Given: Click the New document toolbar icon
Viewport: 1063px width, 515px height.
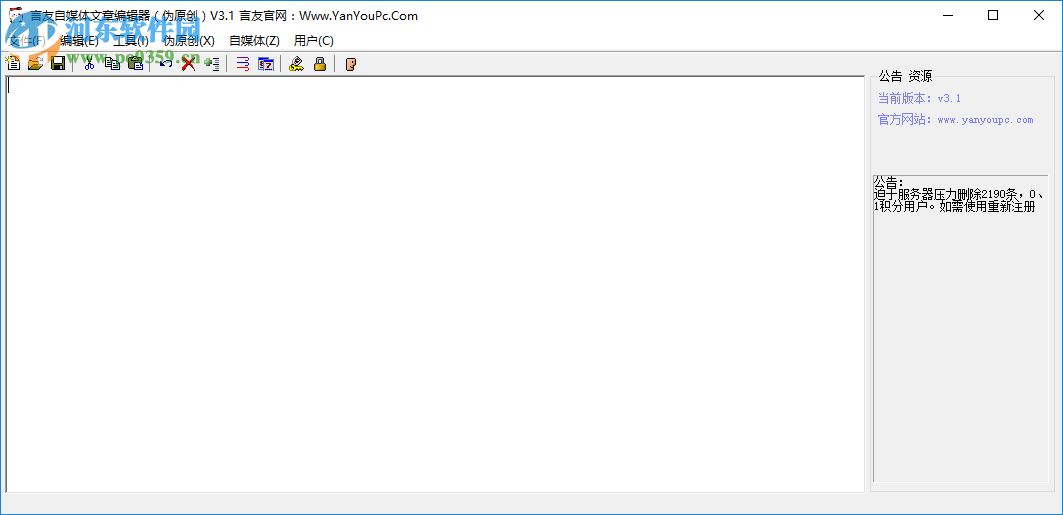Looking at the screenshot, I should pyautogui.click(x=12, y=64).
